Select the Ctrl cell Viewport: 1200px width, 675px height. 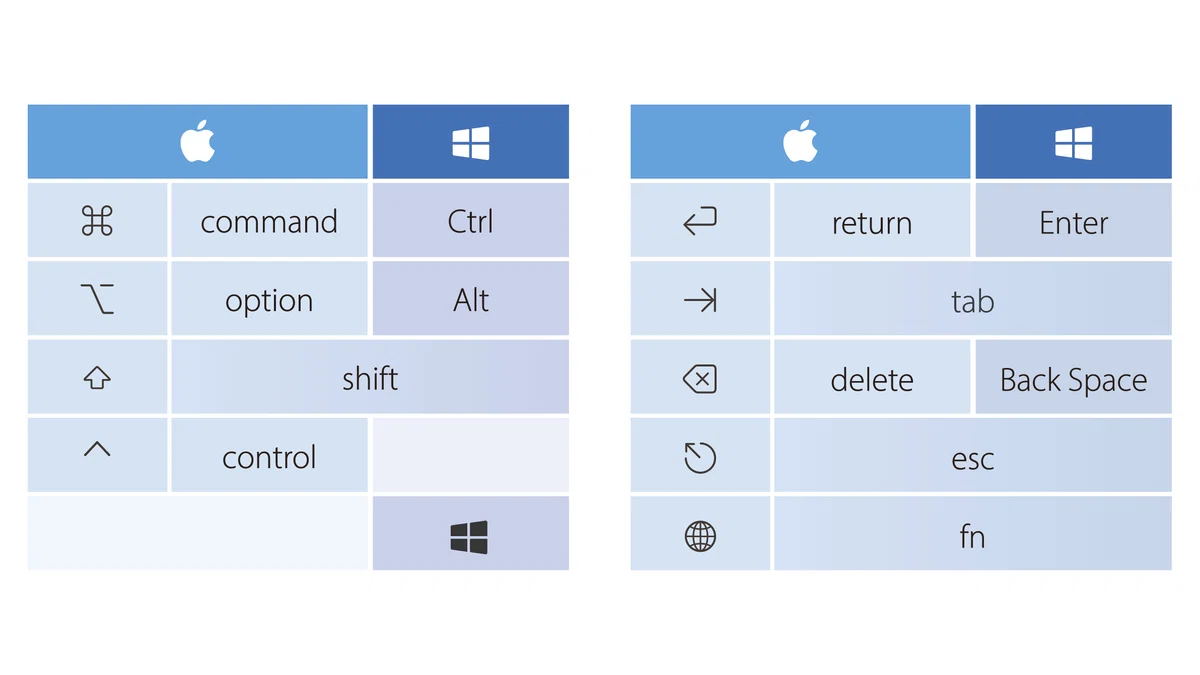point(470,220)
